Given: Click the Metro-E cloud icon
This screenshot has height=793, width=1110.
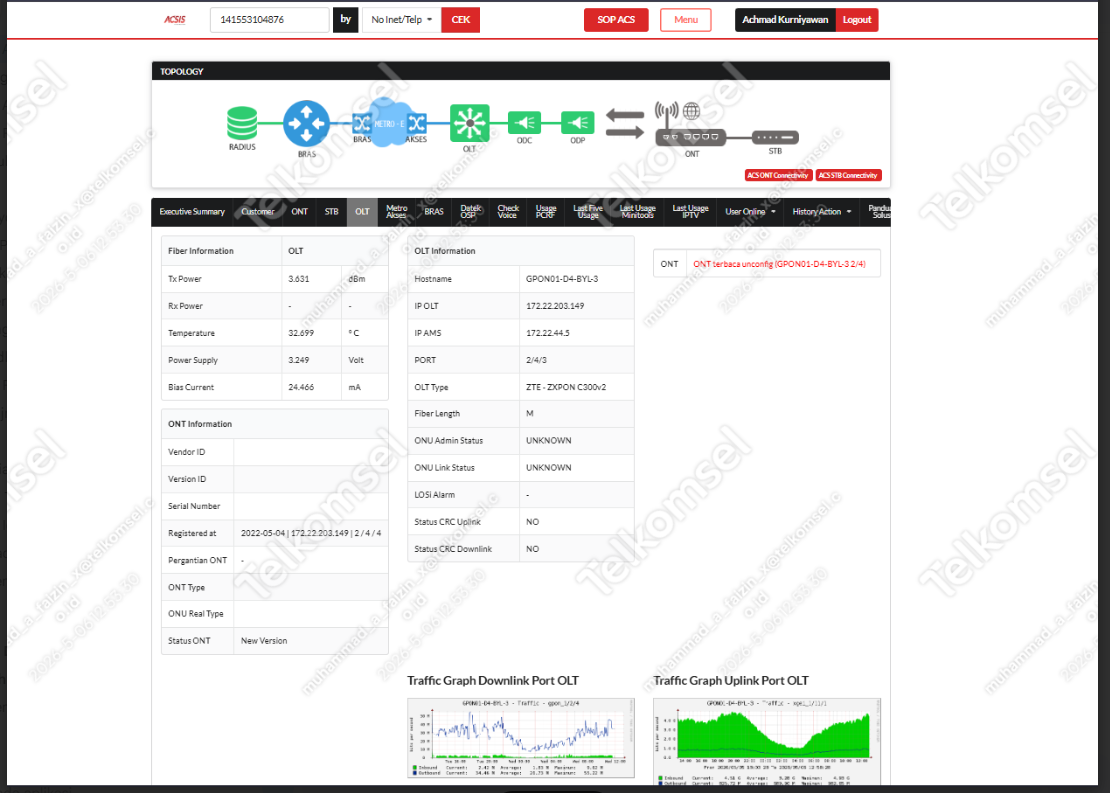Looking at the screenshot, I should [x=388, y=123].
